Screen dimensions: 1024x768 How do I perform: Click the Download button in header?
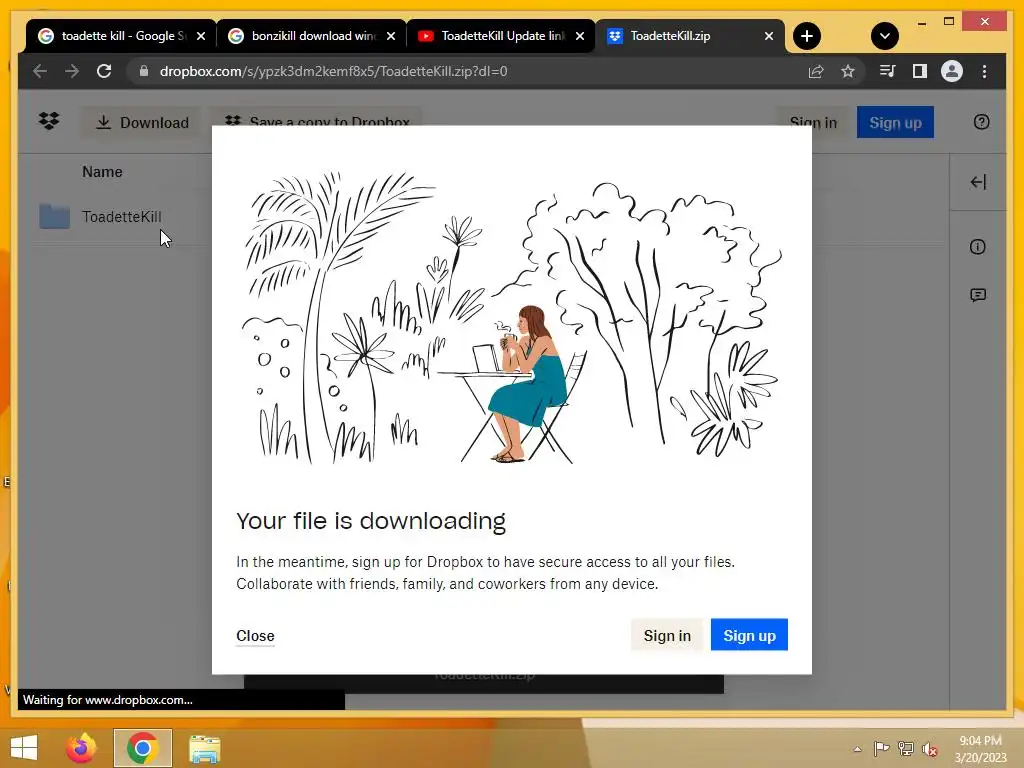(x=142, y=122)
